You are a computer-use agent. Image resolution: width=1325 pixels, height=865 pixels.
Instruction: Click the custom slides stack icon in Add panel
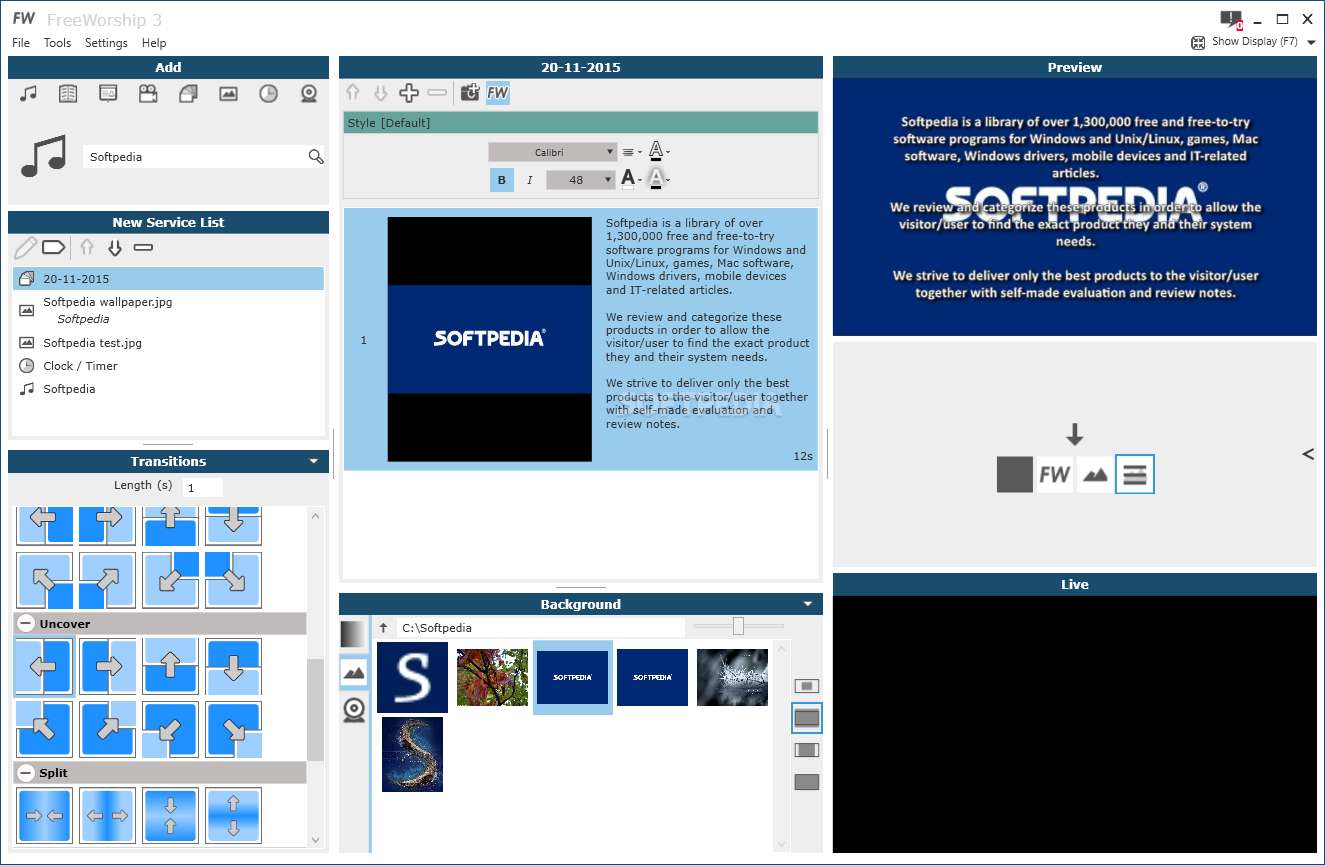point(188,93)
